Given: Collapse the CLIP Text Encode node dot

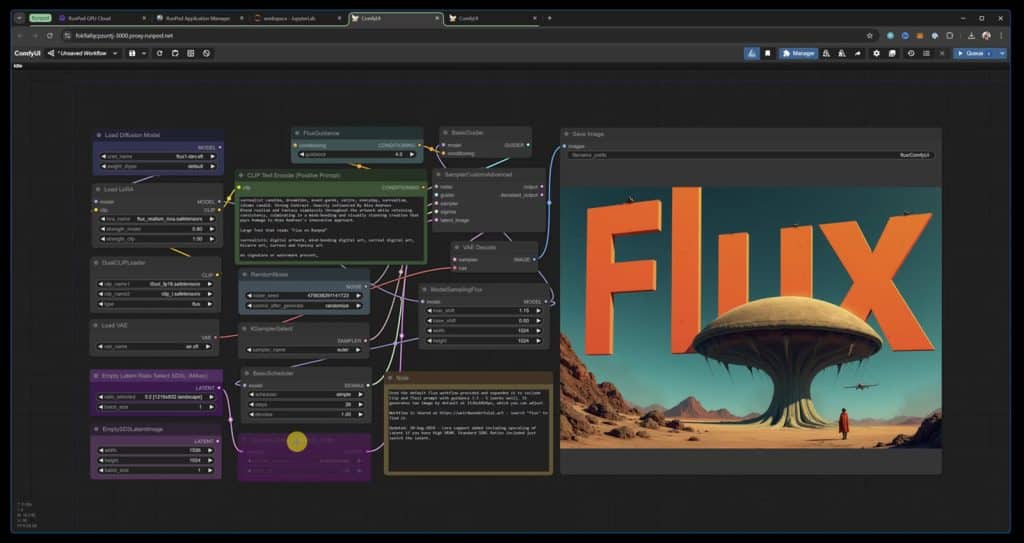Looking at the screenshot, I should coord(241,175).
